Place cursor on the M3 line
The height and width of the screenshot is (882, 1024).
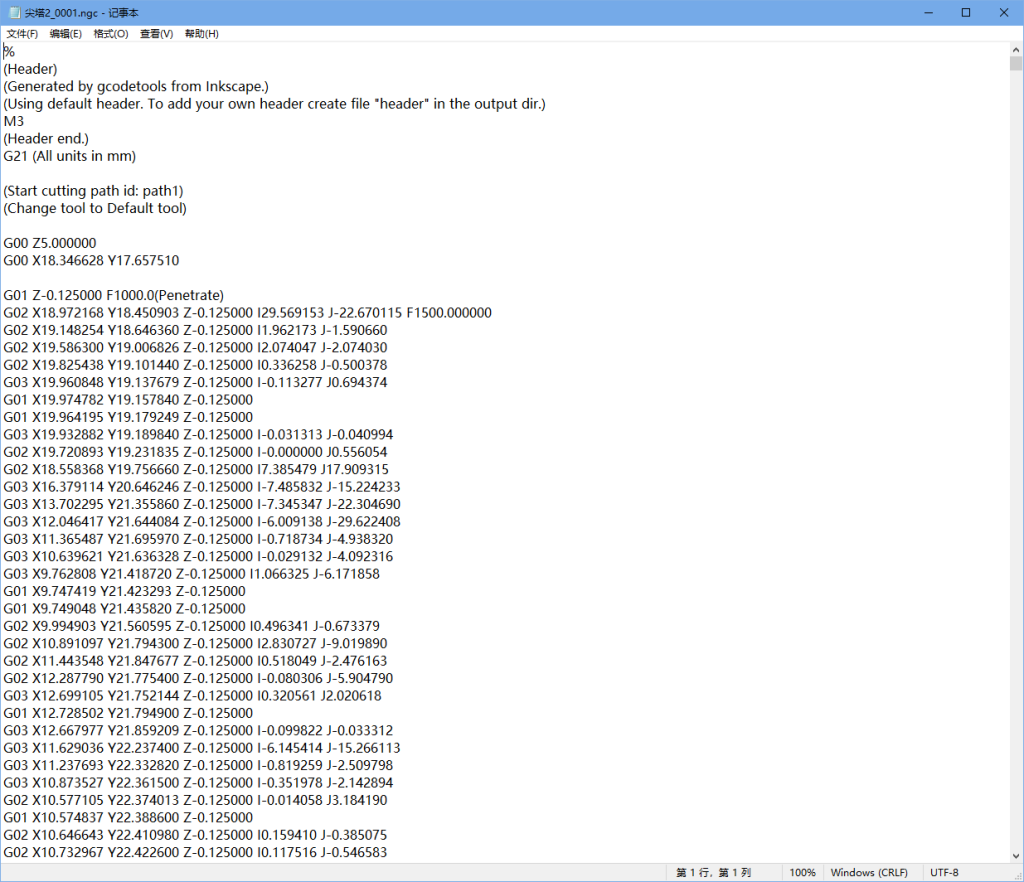tap(14, 121)
